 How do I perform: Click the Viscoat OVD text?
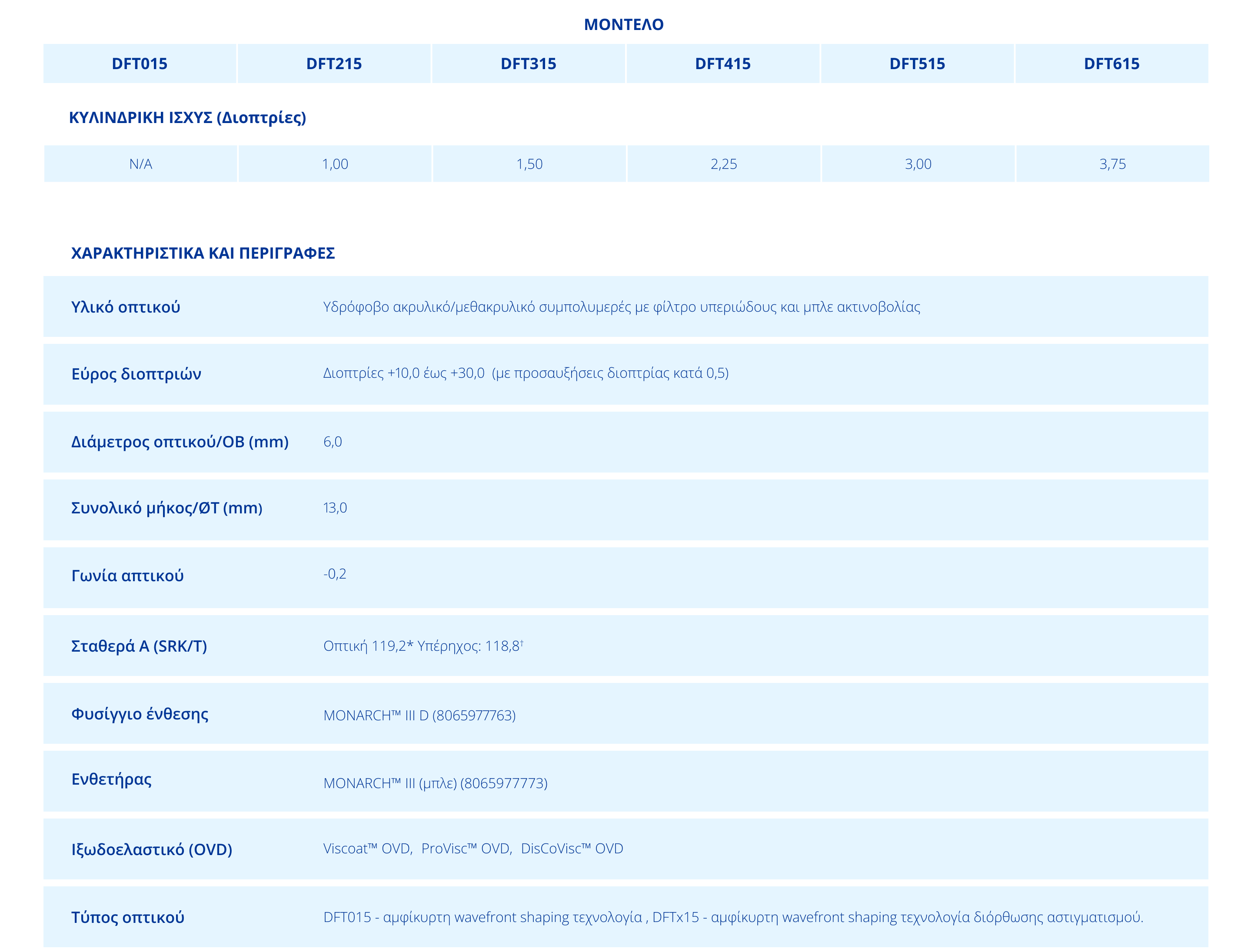click(367, 848)
